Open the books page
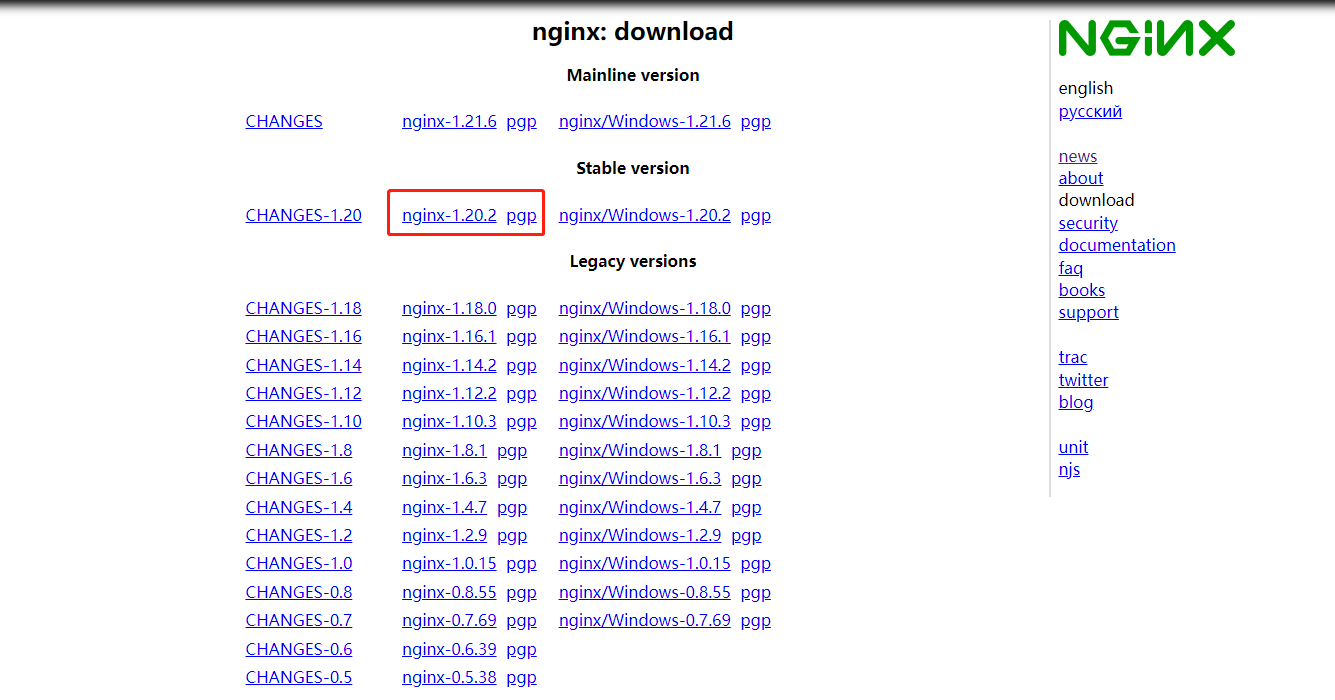Screen dimensions: 1335x700 [x=1082, y=290]
